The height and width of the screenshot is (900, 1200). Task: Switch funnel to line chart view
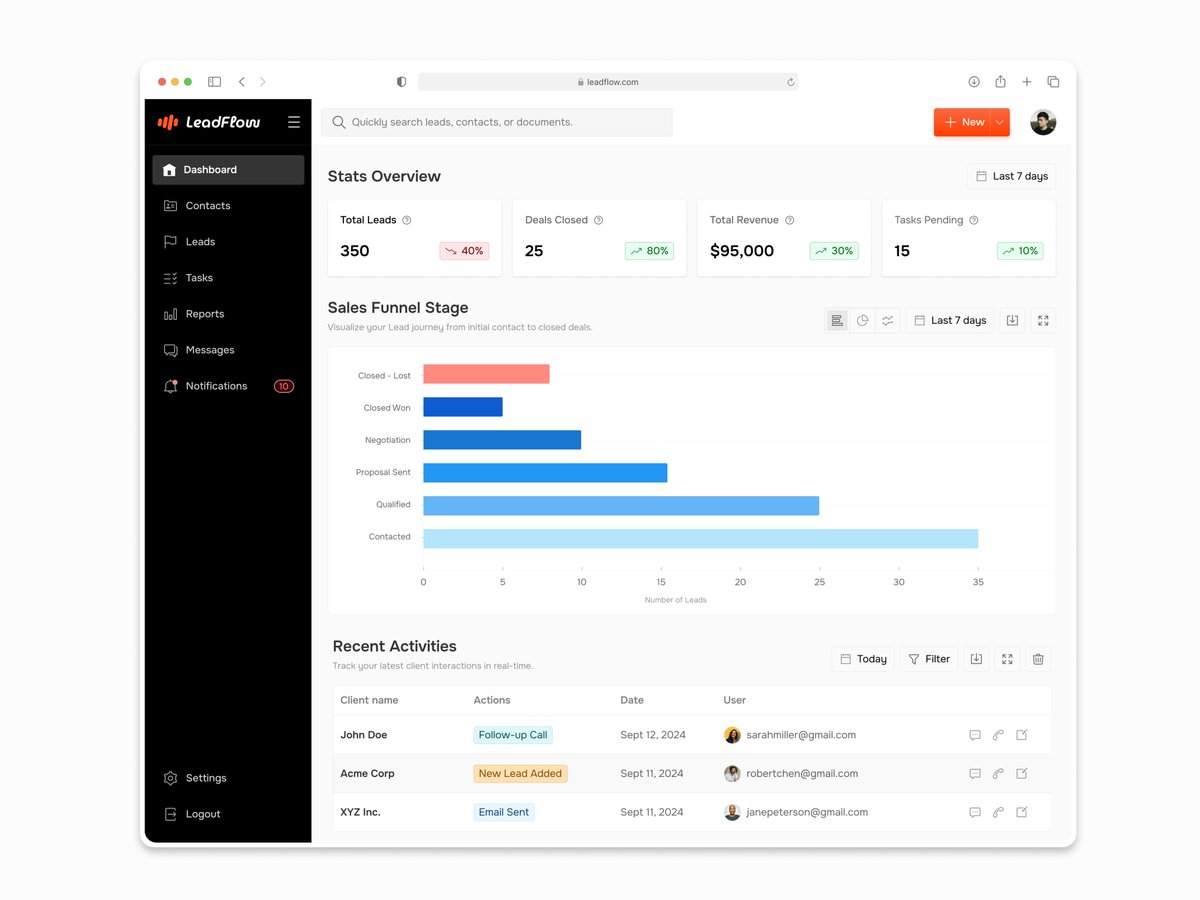point(887,320)
